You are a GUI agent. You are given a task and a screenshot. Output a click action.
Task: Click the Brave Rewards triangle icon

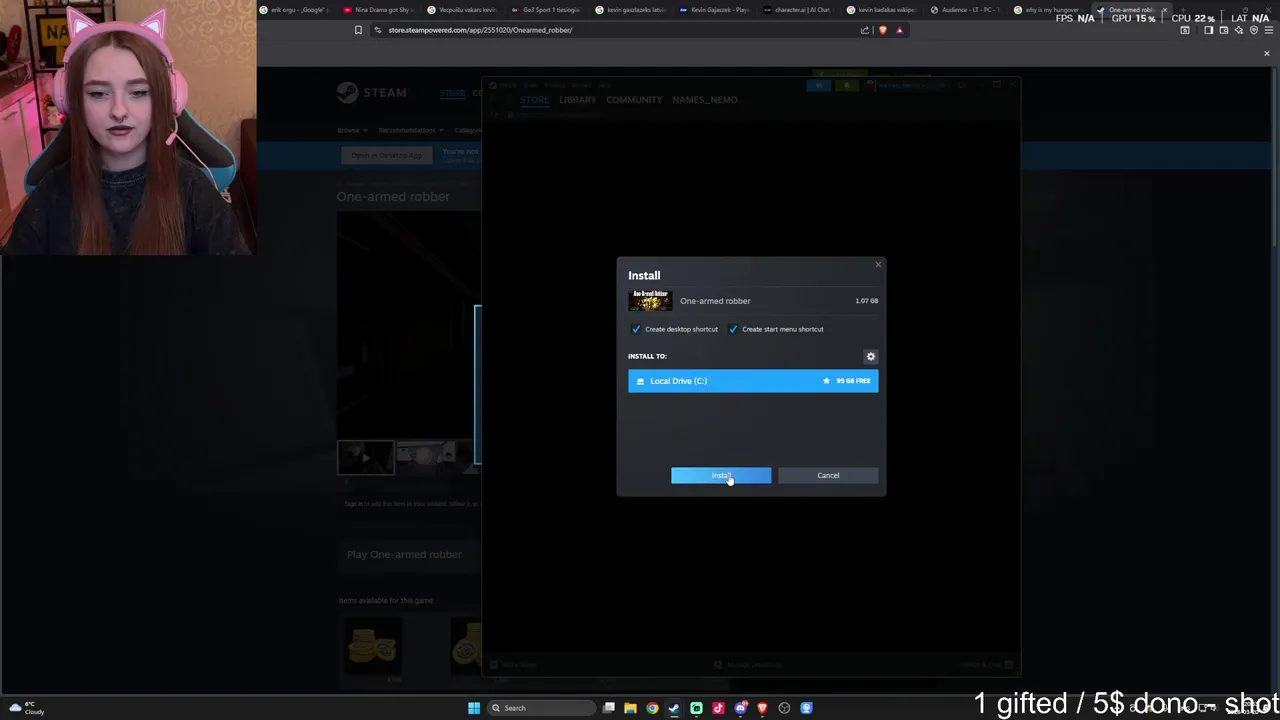899,30
